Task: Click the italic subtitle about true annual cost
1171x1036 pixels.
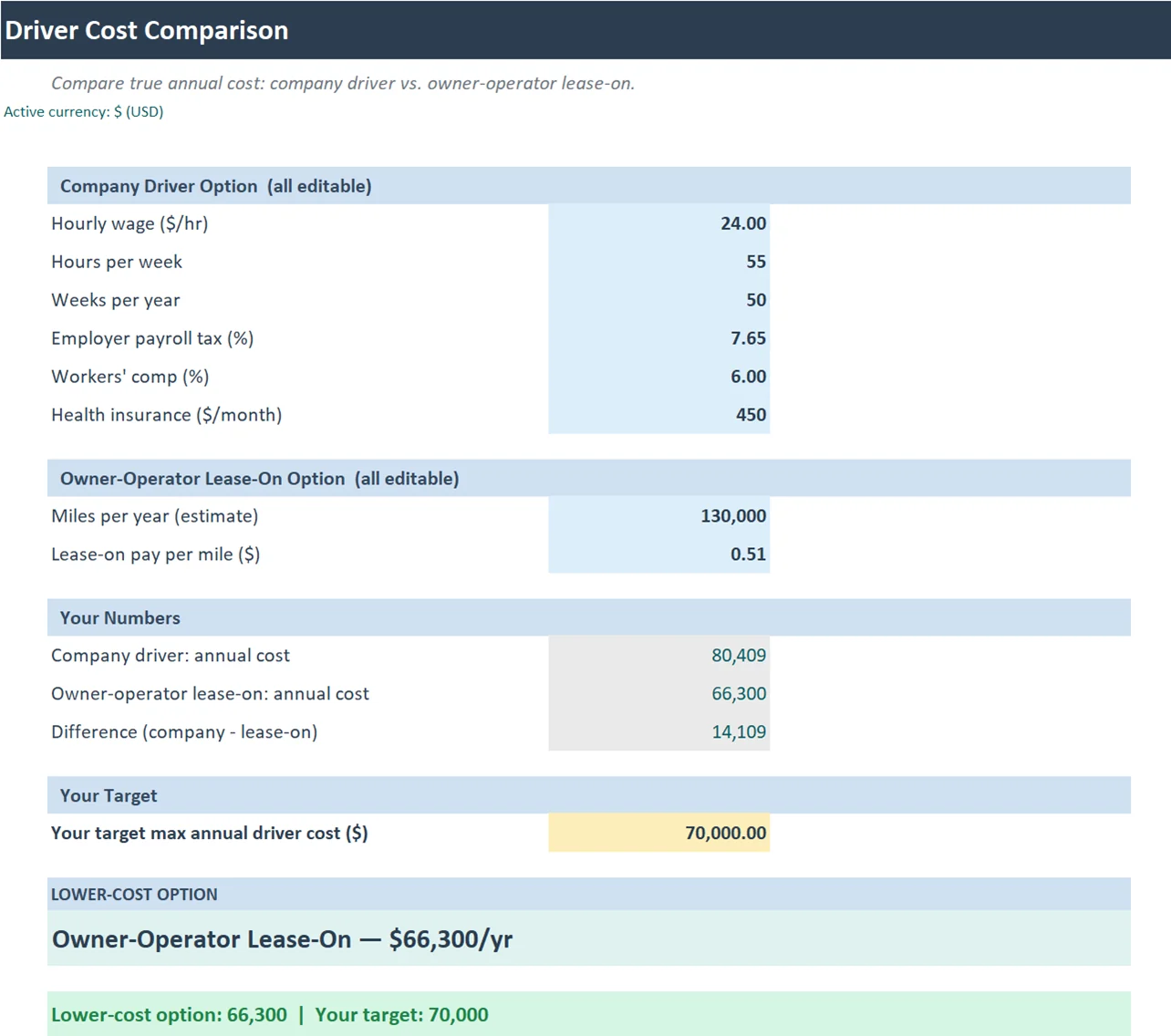Action: (343, 83)
